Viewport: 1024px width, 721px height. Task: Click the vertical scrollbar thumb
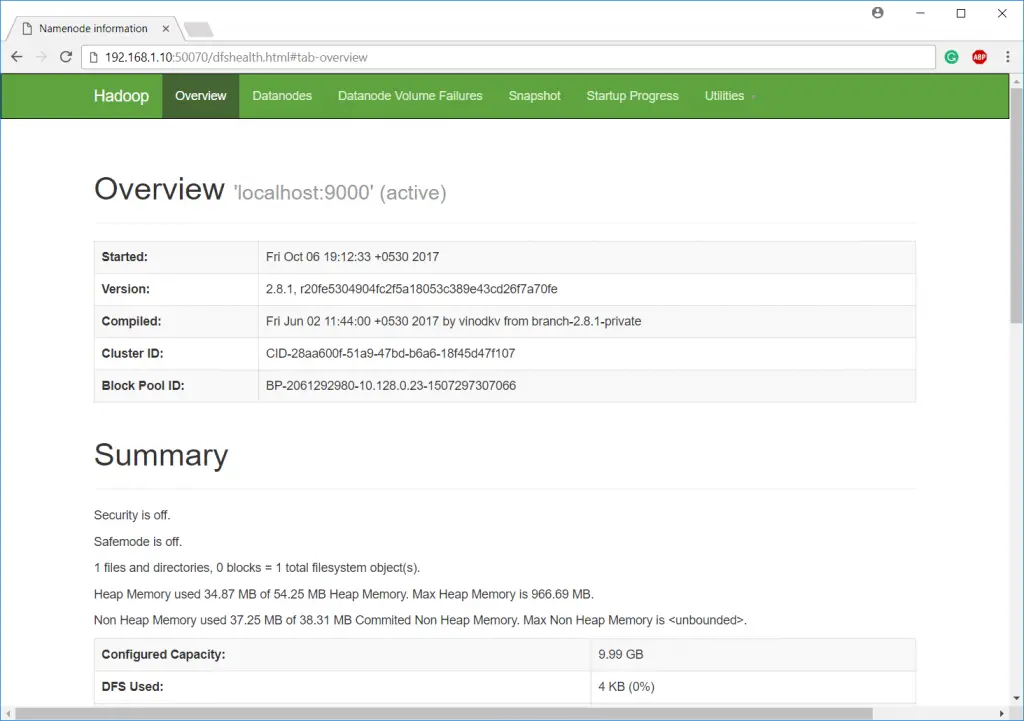tap(1016, 204)
